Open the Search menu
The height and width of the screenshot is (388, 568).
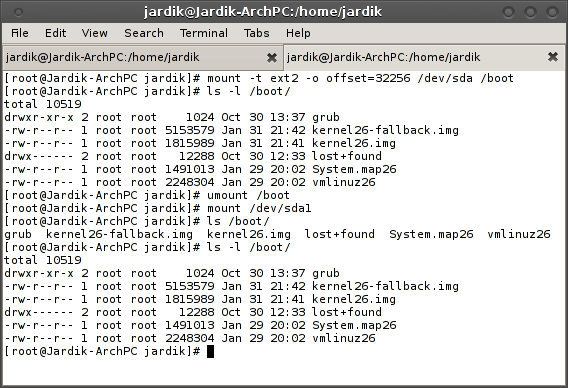coord(144,33)
